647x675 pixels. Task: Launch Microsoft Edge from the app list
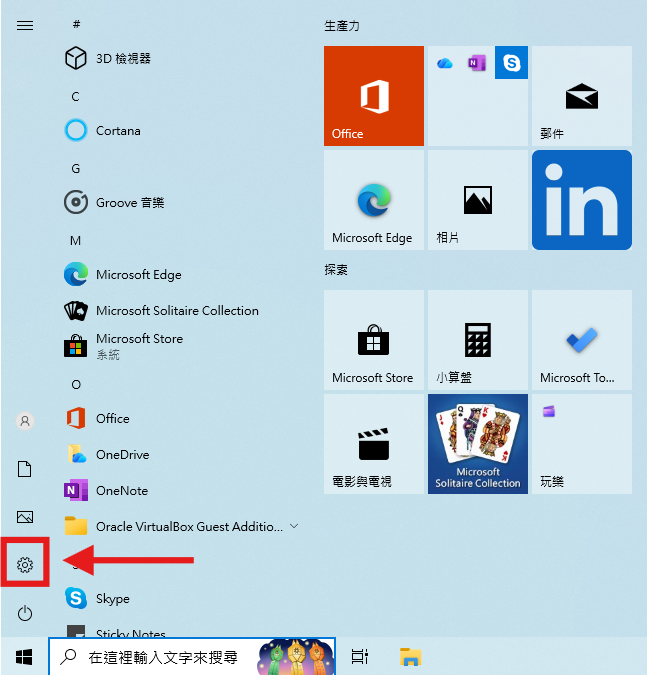pyautogui.click(x=123, y=275)
